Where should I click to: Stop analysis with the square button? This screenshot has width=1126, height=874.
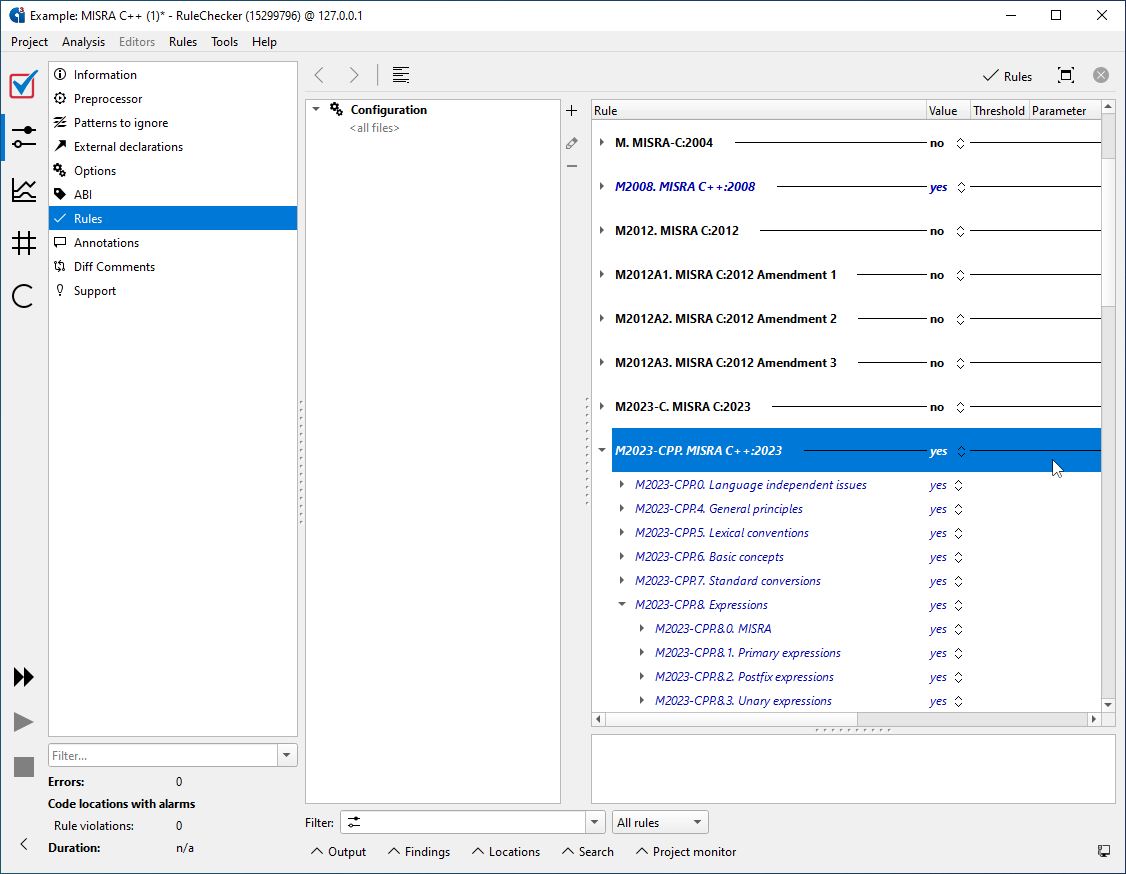(24, 767)
